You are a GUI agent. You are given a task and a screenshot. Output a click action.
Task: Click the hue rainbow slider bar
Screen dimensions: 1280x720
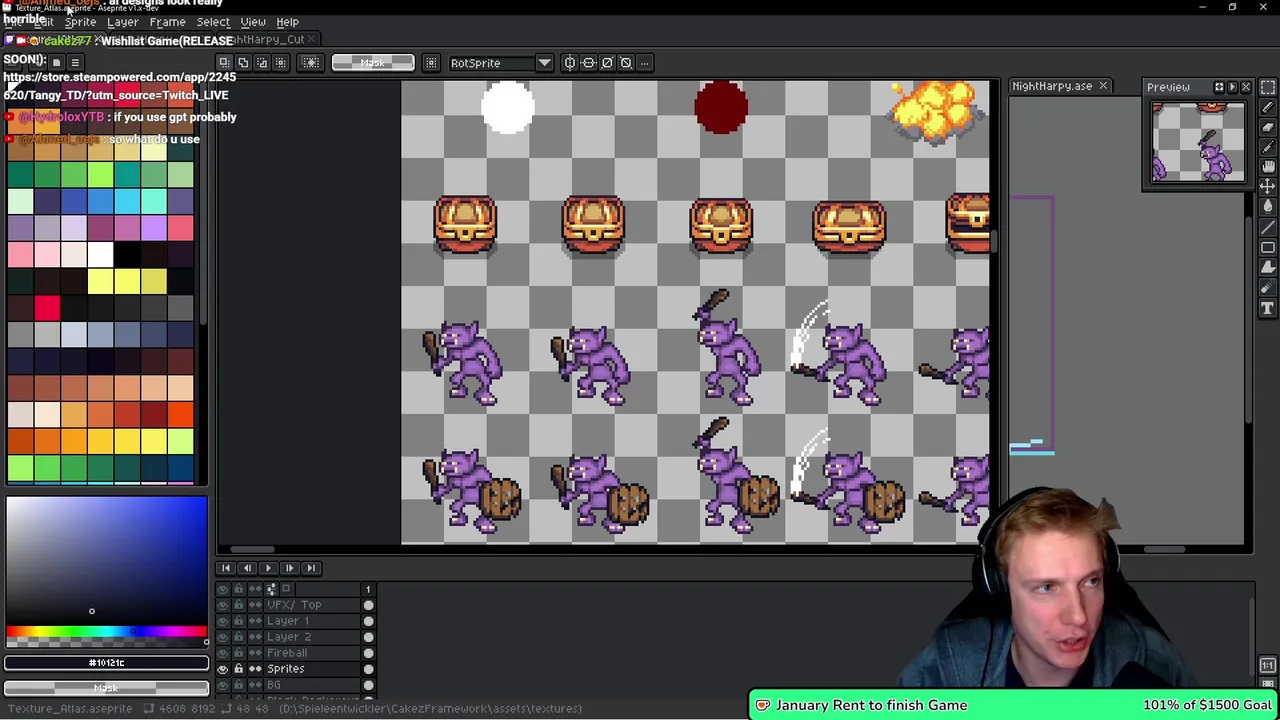click(x=106, y=632)
